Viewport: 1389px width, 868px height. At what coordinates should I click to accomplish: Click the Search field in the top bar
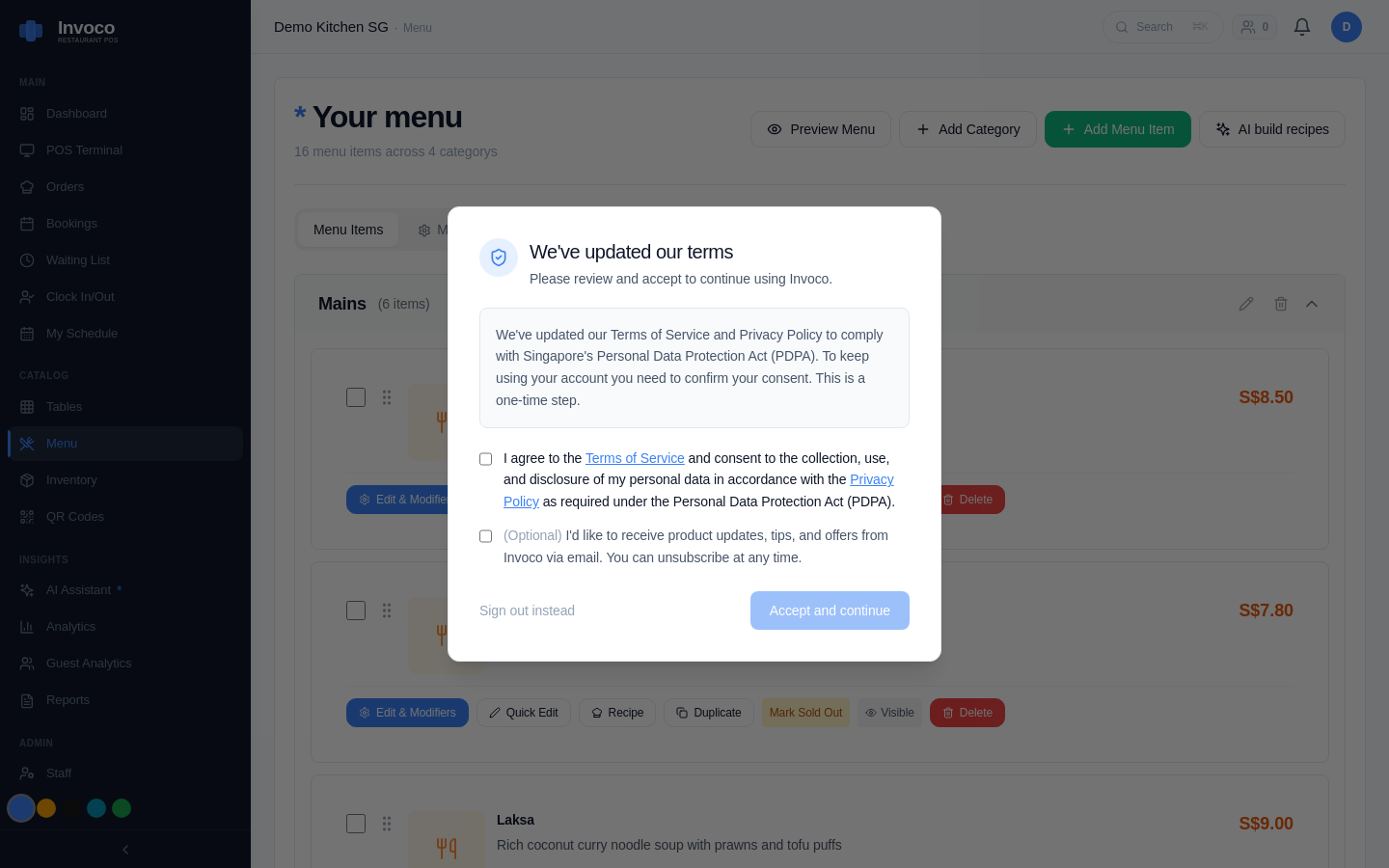[x=1162, y=27]
